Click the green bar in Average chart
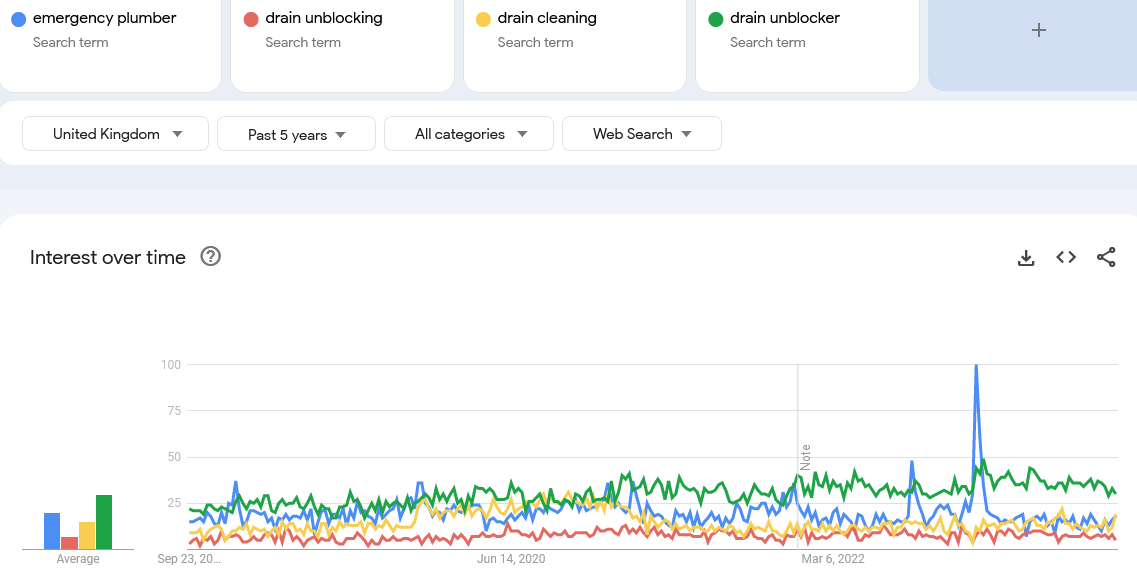1137x576 pixels. 104,522
